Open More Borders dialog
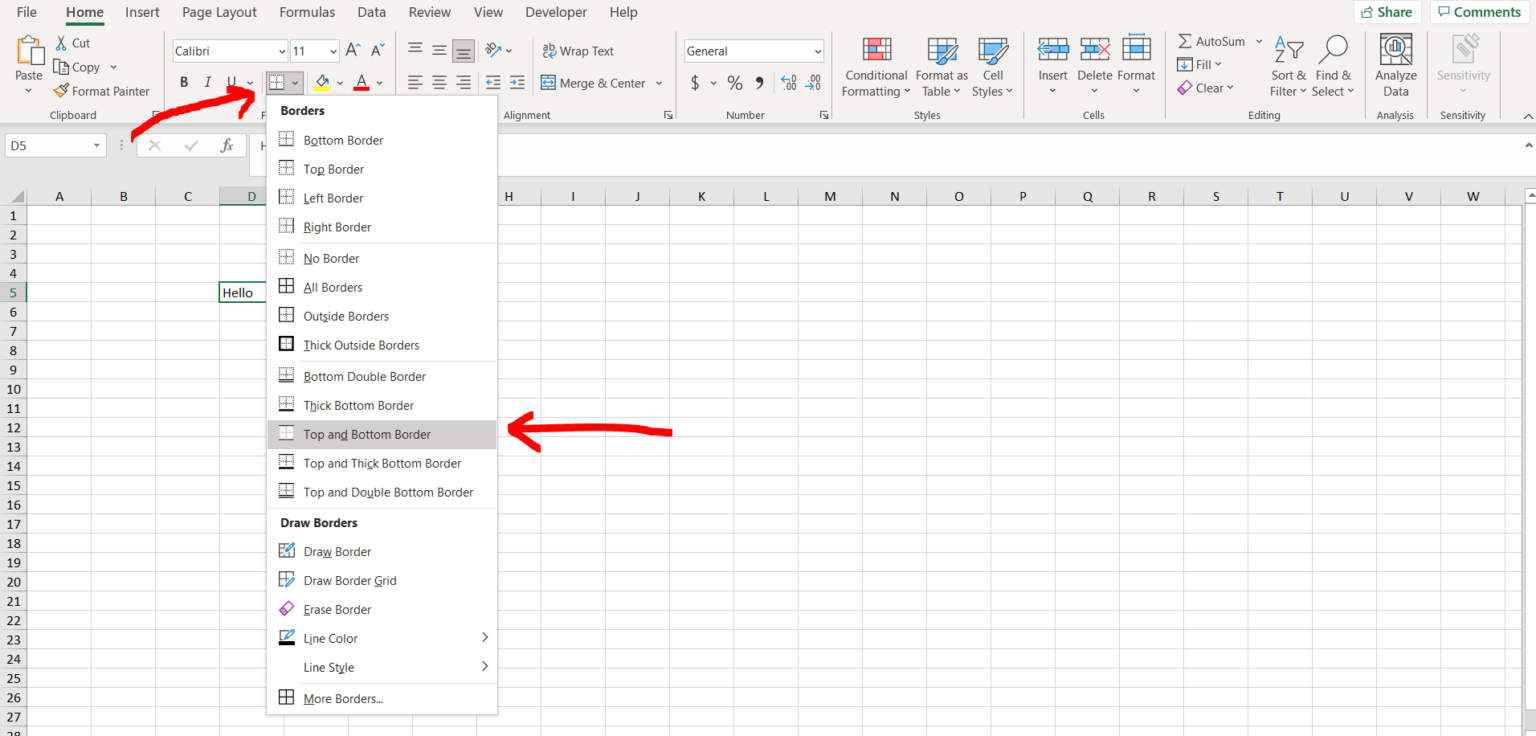Screen dimensions: 1536x736 [x=342, y=698]
